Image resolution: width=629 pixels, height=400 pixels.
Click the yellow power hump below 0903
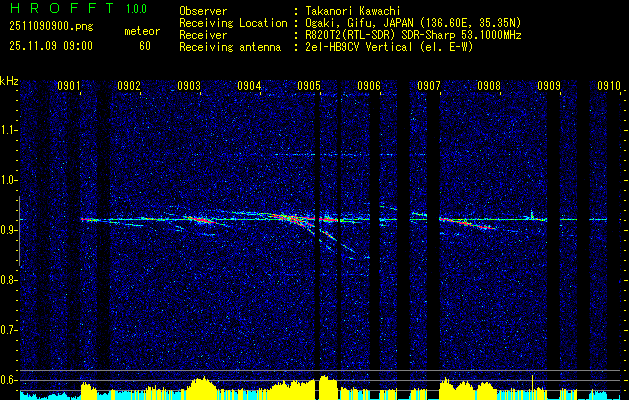coord(200,387)
